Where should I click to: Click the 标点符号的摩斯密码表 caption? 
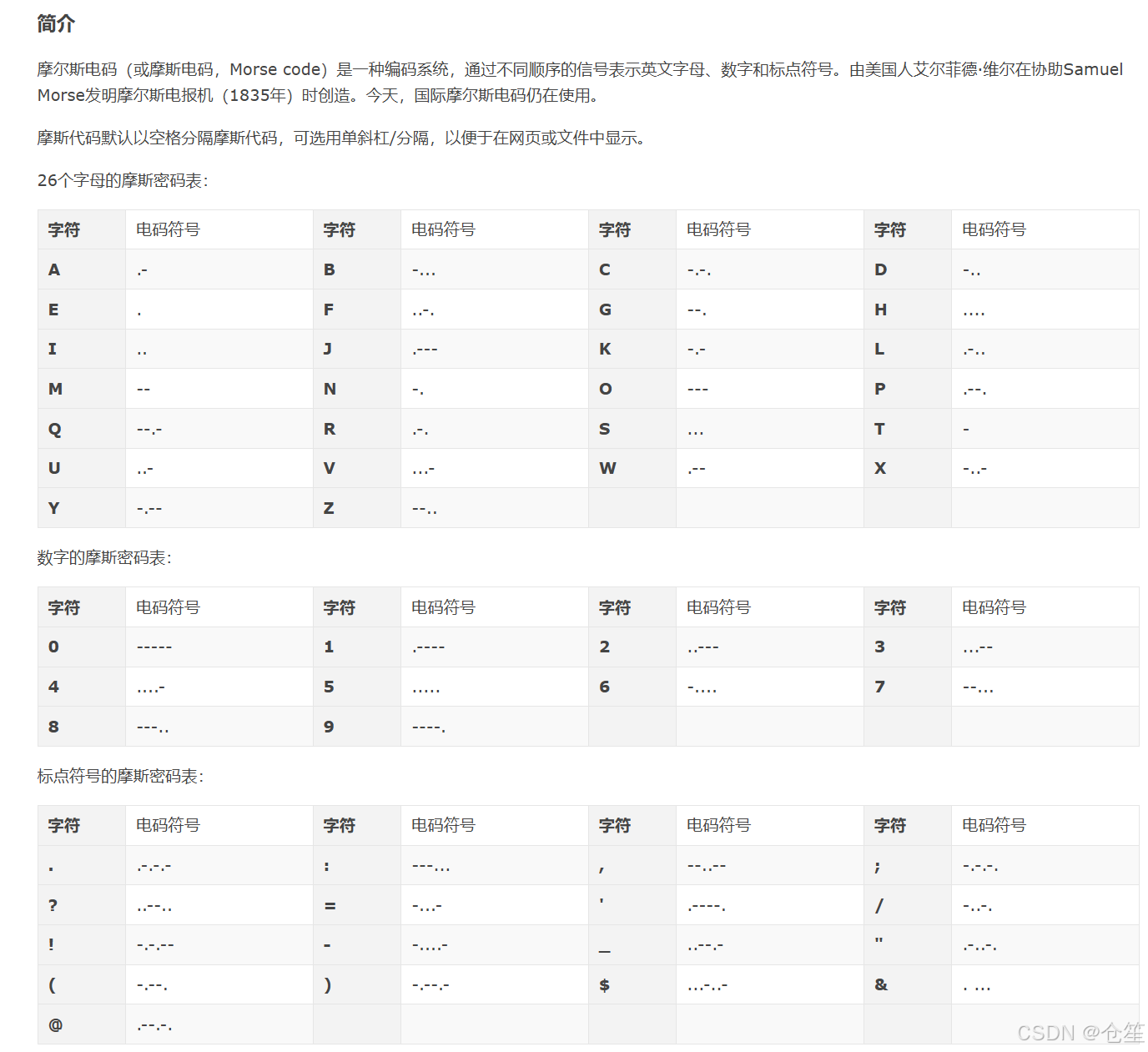121,776
